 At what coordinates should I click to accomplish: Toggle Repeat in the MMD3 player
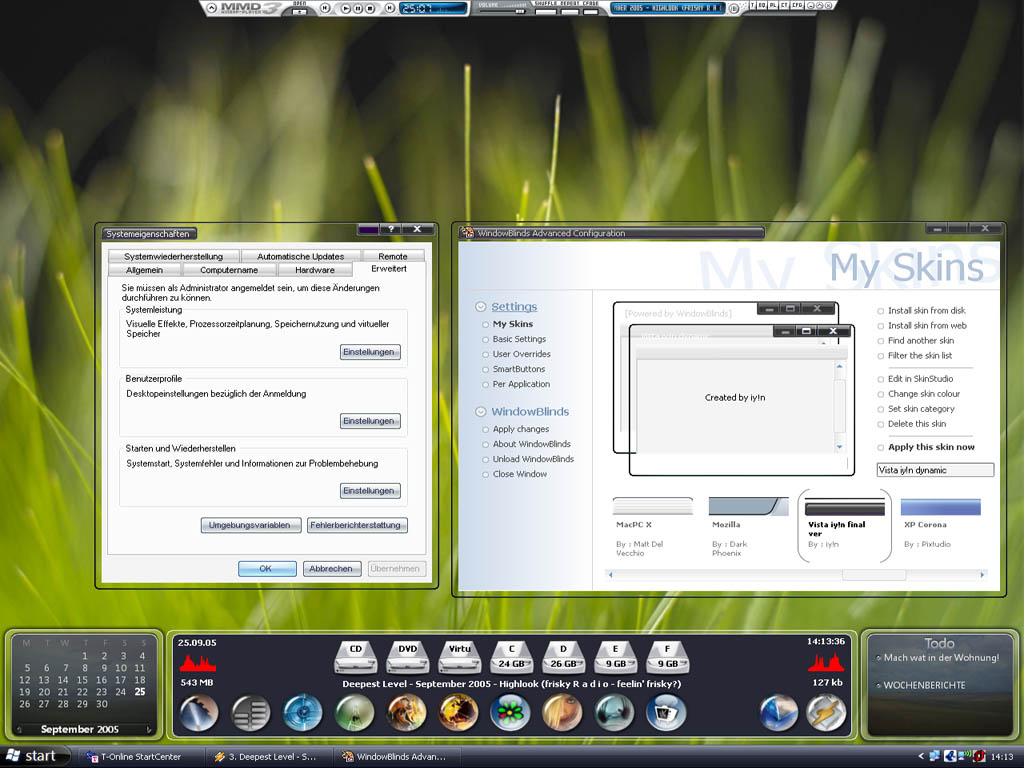[x=569, y=11]
